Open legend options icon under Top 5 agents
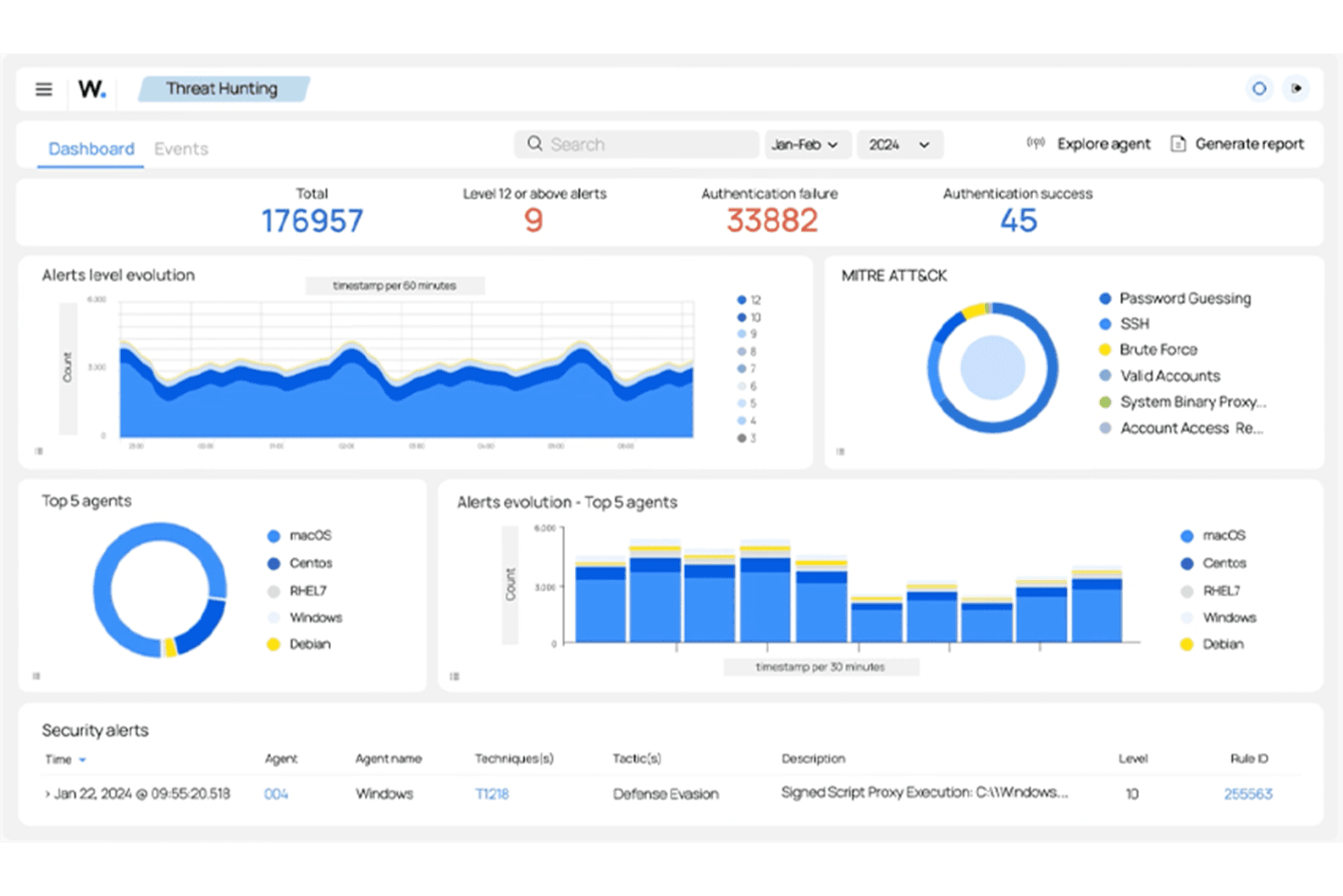Screen dimensions: 1343x896 click(36, 676)
